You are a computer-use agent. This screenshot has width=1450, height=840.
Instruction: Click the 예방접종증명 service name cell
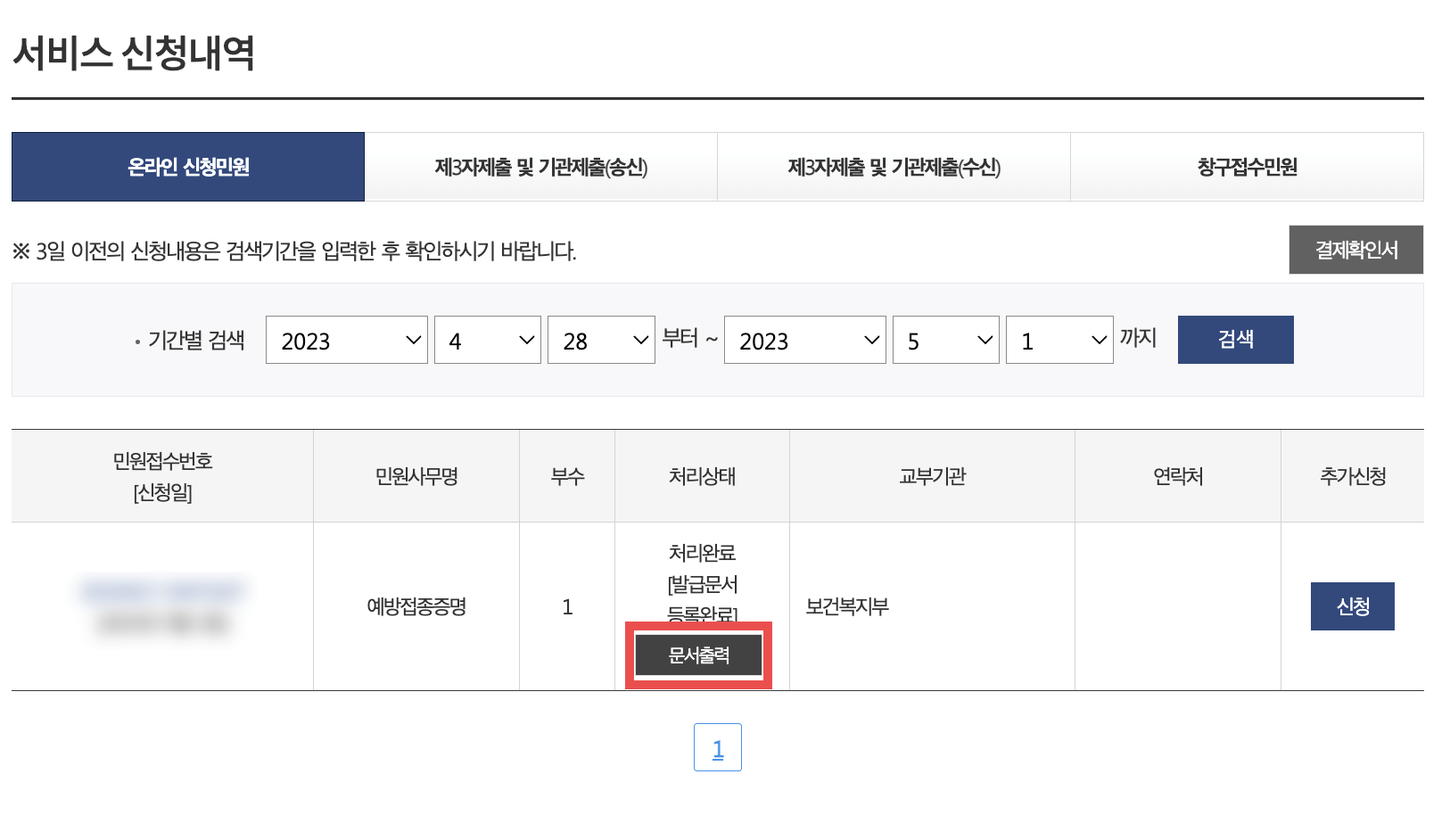point(416,605)
